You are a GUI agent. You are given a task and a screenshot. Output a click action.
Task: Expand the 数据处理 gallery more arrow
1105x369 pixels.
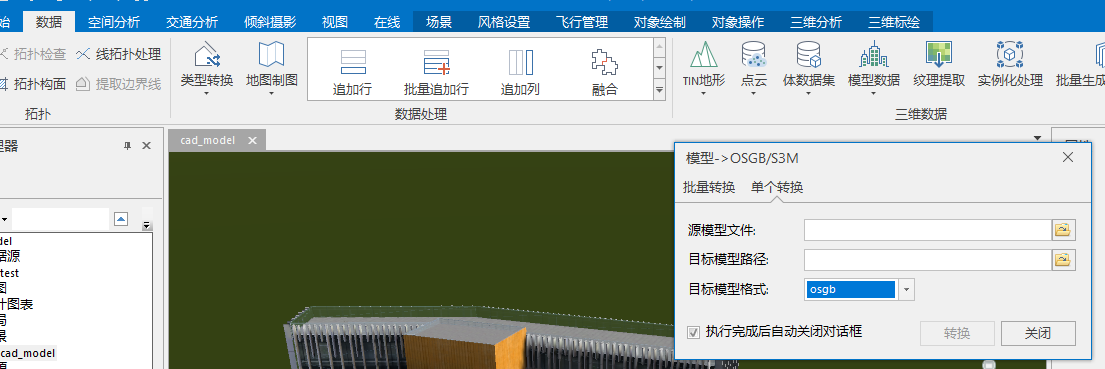[660, 90]
